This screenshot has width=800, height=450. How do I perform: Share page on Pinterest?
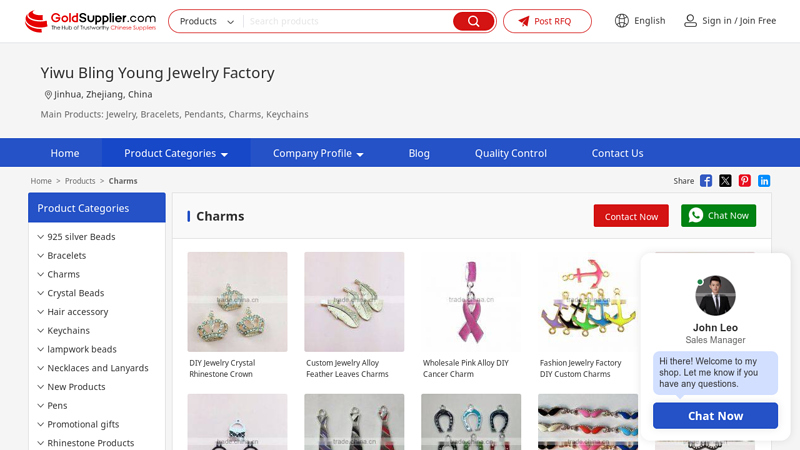(x=744, y=181)
